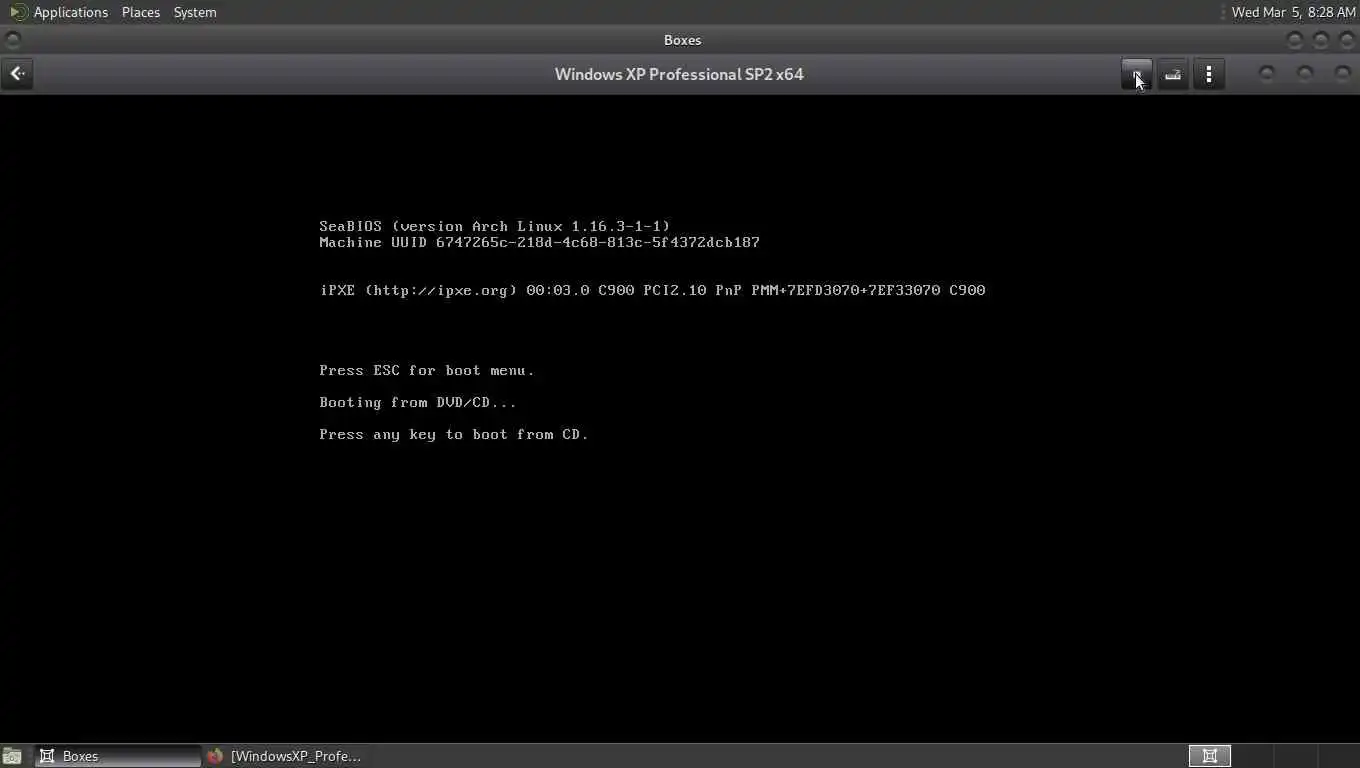Go back using the header bar arrow

17,74
